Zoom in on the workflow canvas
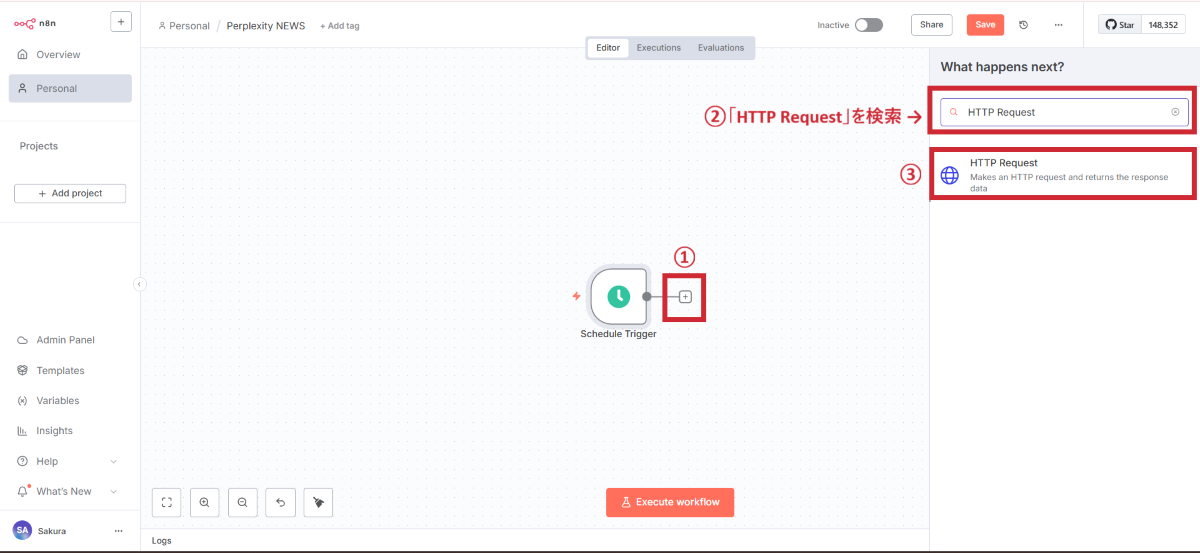1200x553 pixels. click(204, 503)
